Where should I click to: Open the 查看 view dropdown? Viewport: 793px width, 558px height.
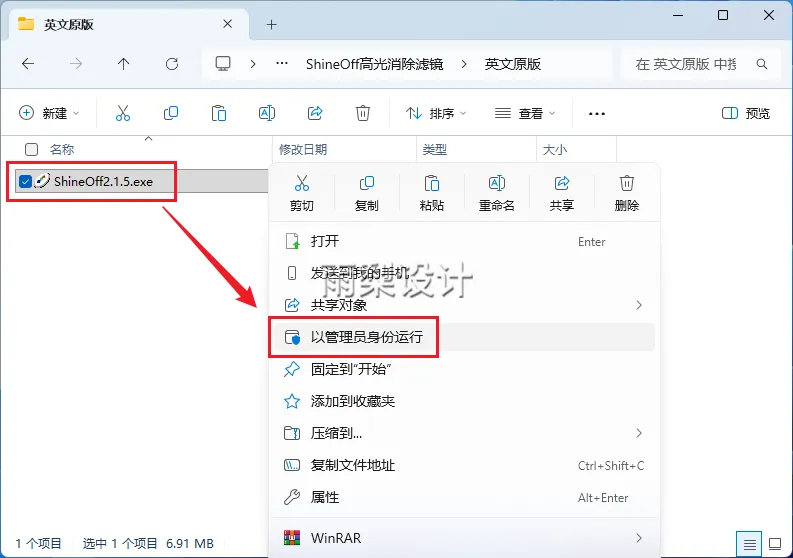coord(525,113)
